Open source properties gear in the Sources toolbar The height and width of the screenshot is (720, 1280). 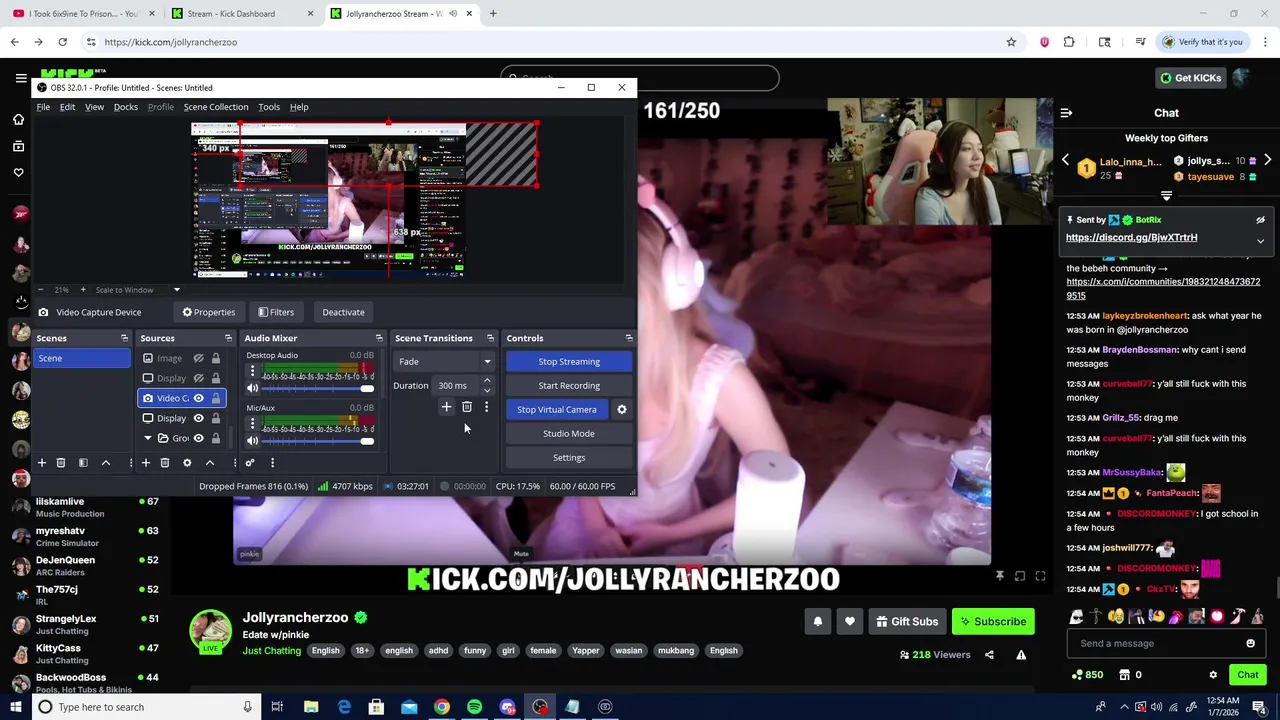(187, 463)
